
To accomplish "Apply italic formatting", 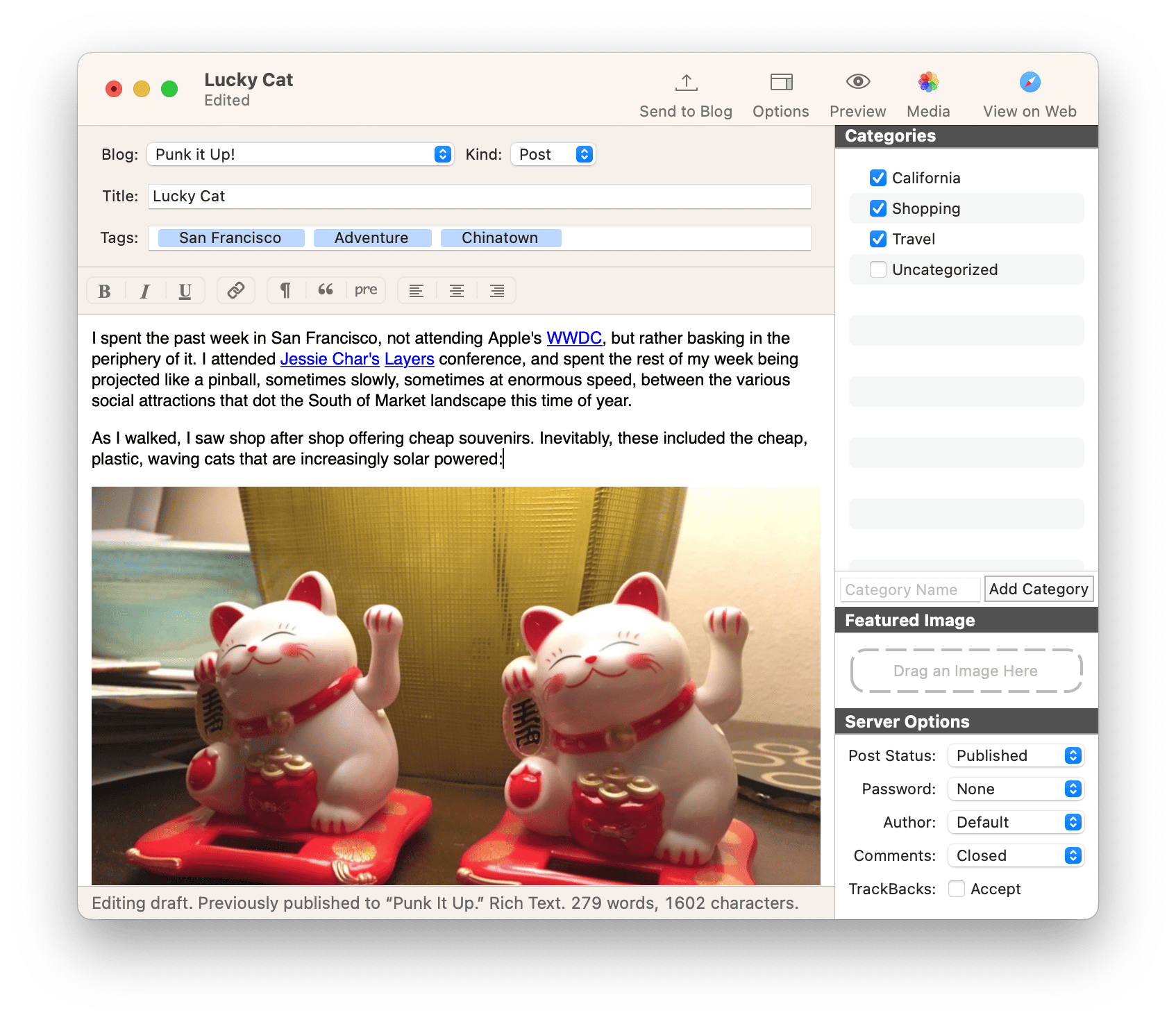I will tap(145, 291).
